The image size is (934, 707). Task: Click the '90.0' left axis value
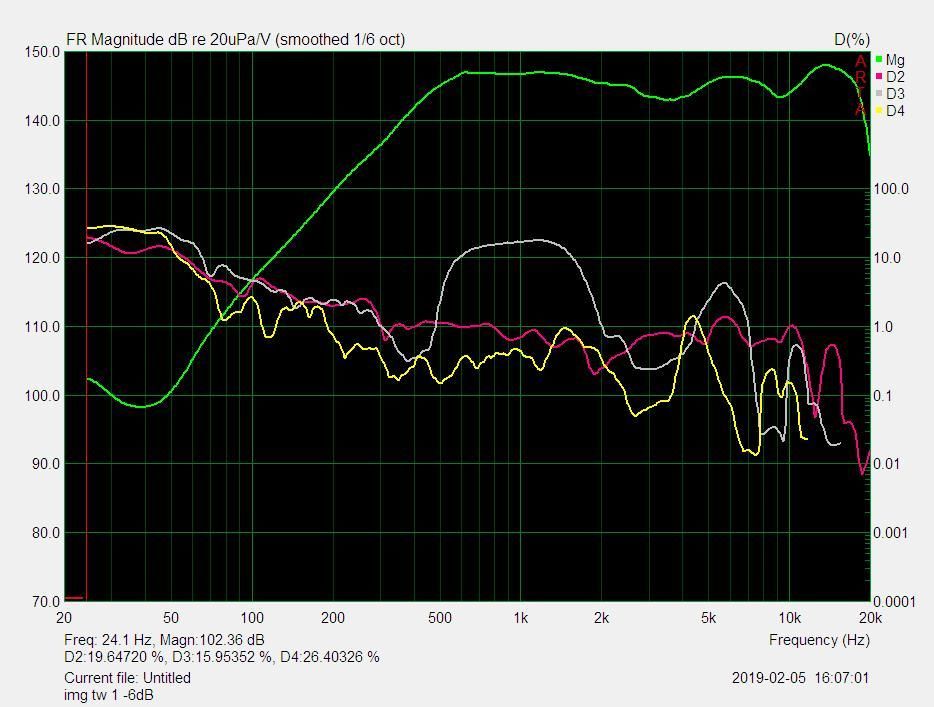coord(46,463)
